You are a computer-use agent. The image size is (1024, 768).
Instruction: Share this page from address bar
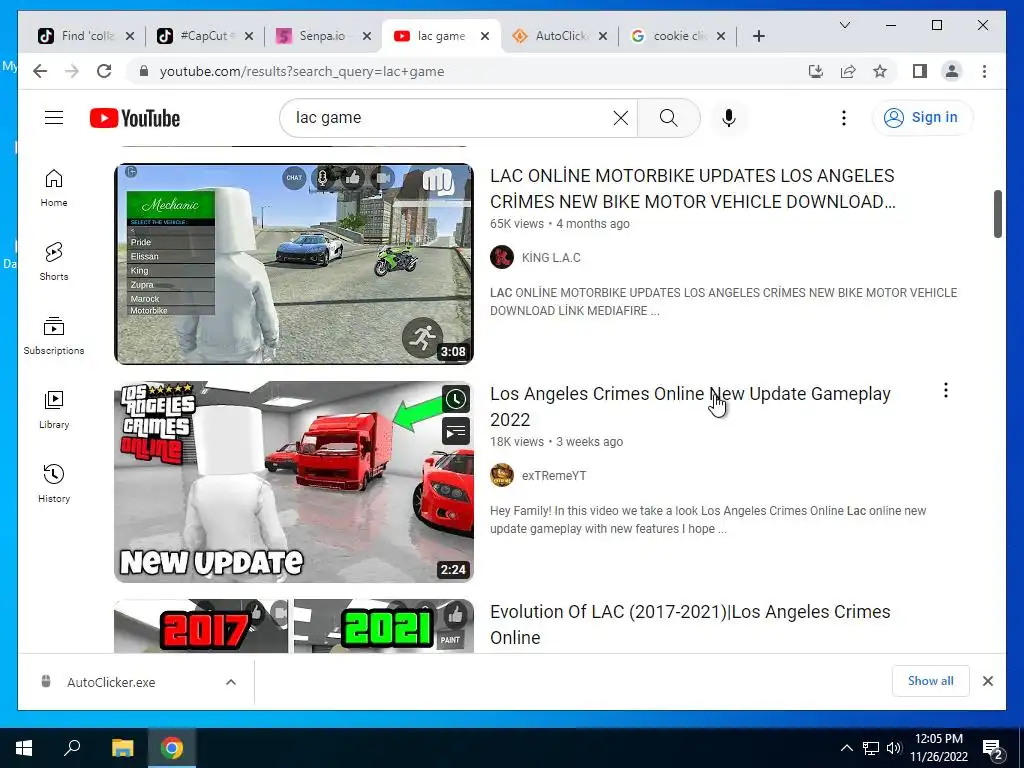(848, 71)
